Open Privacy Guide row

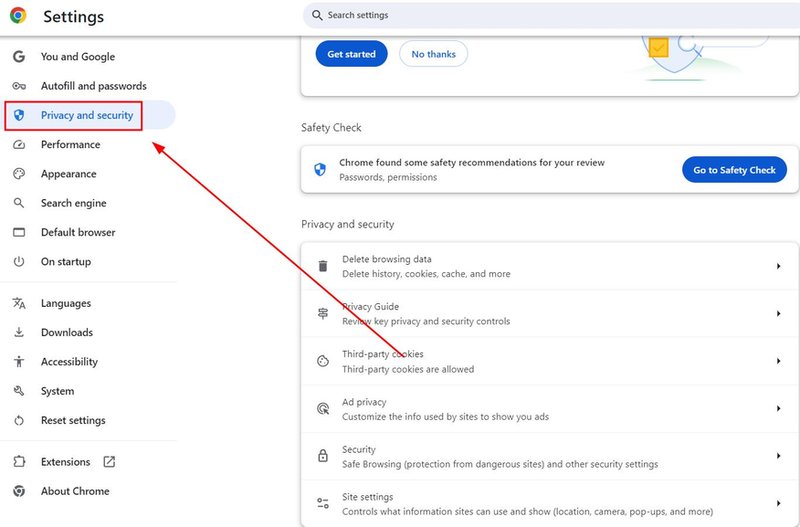[x=549, y=313]
